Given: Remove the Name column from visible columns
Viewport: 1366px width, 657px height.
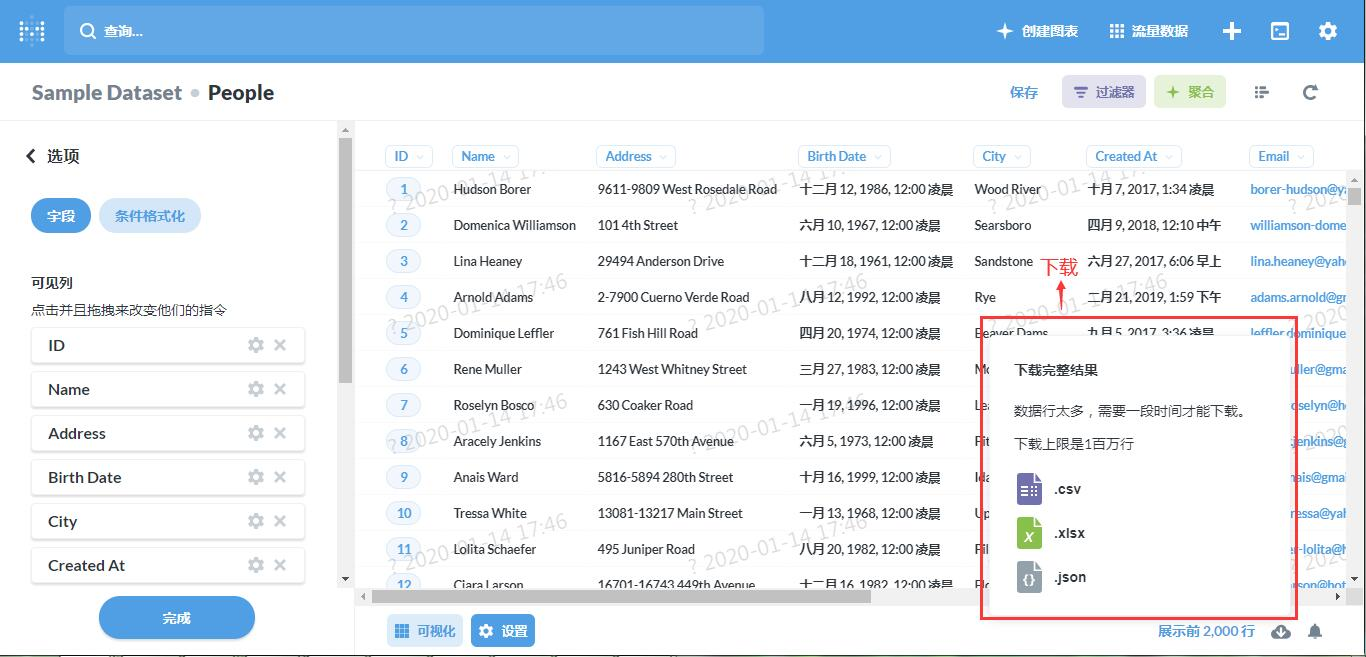Looking at the screenshot, I should [280, 389].
